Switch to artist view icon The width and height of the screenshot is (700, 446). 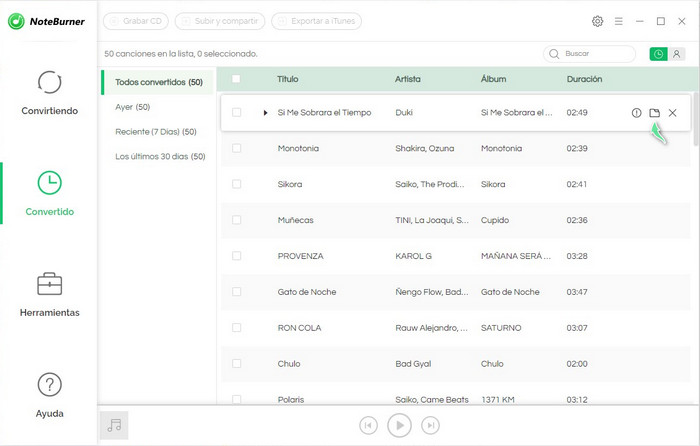pyautogui.click(x=676, y=54)
